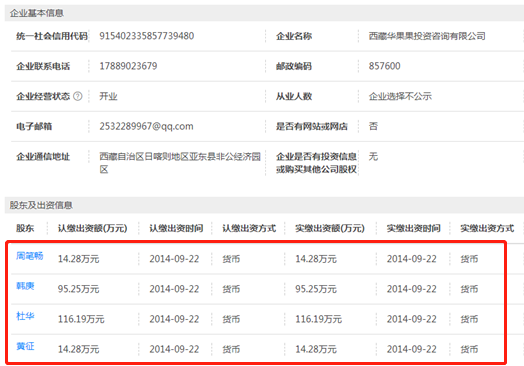
Task: Click company name 西藏华果果投资咨询有限公司
Action: [x=427, y=36]
